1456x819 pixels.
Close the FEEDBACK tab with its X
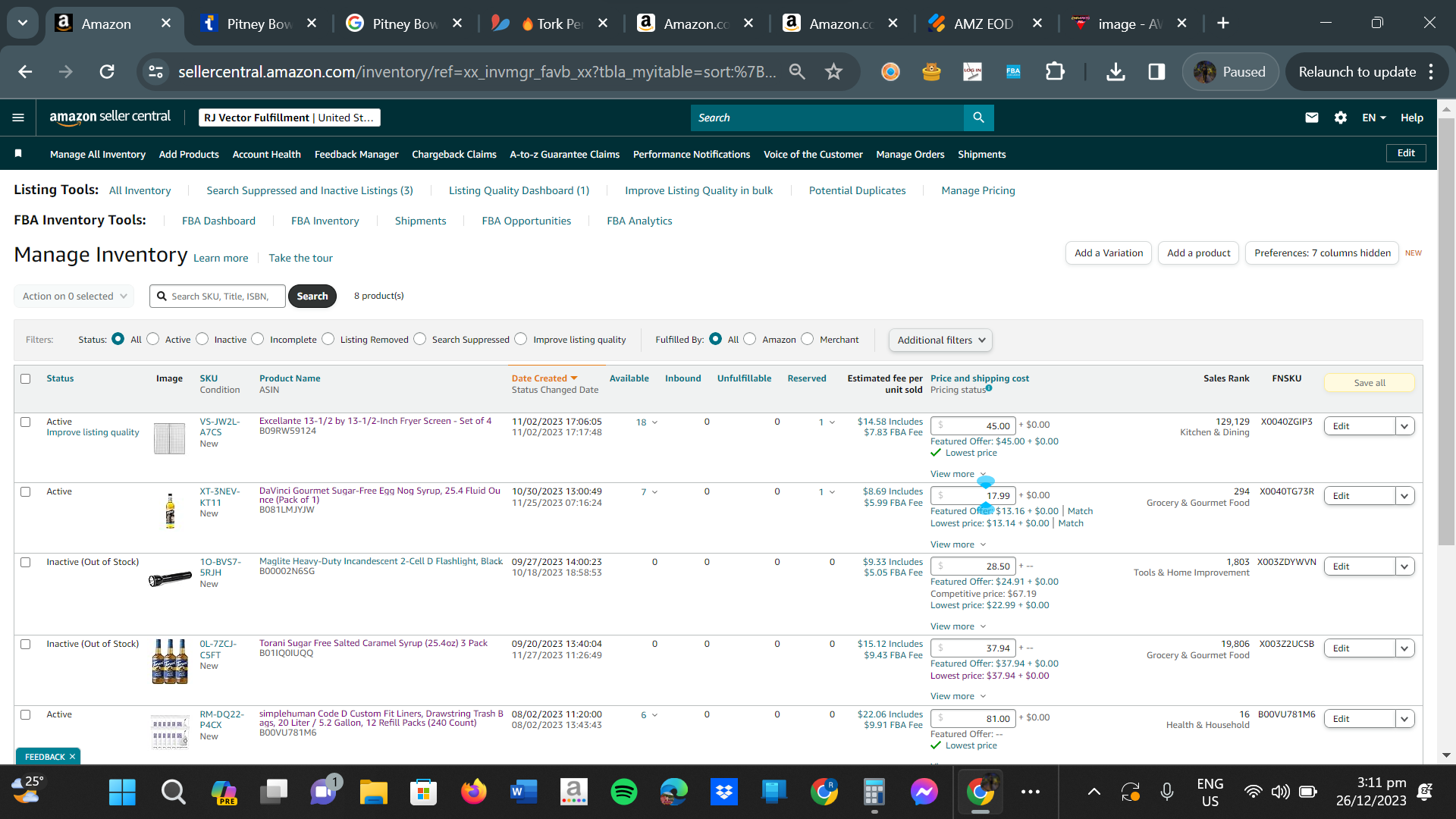[73, 757]
